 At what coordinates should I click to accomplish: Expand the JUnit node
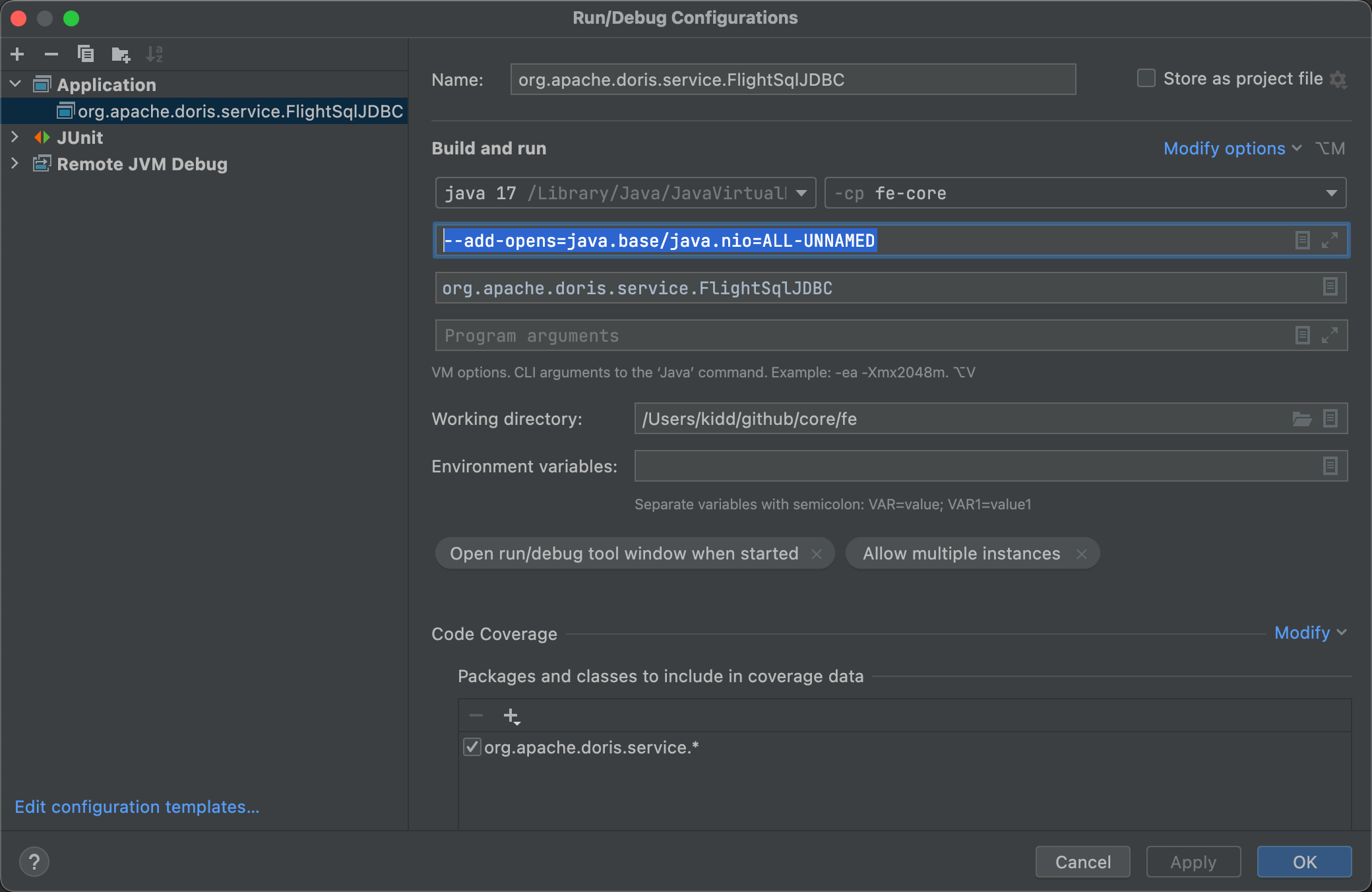pos(15,137)
